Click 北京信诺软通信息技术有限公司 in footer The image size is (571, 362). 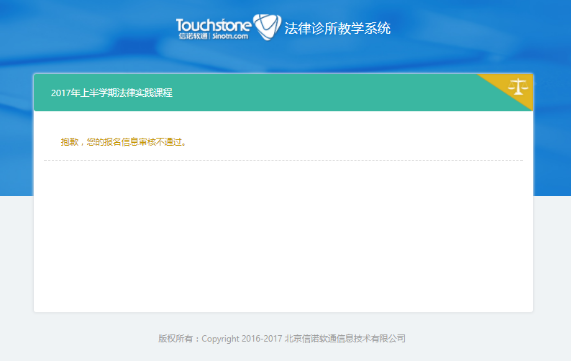point(345,339)
